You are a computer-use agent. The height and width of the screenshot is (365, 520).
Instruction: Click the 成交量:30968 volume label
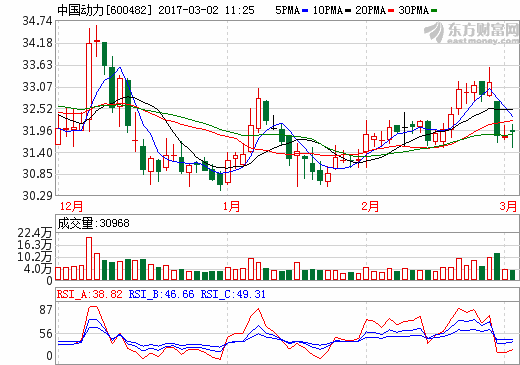(93, 223)
